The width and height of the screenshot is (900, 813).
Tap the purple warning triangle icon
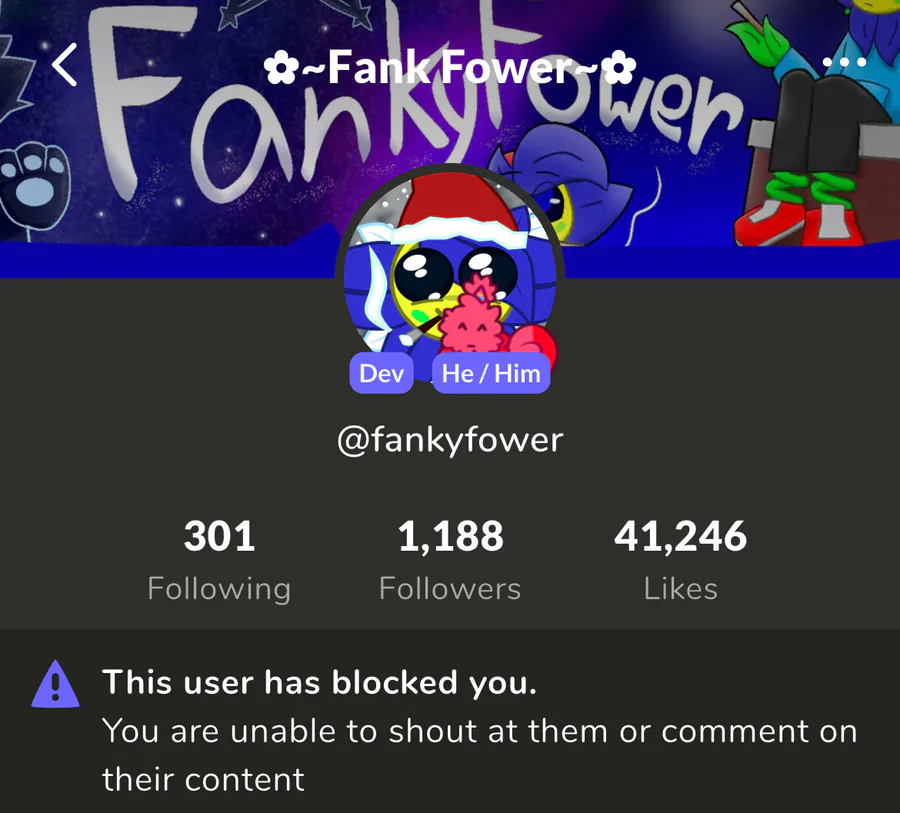pos(55,684)
